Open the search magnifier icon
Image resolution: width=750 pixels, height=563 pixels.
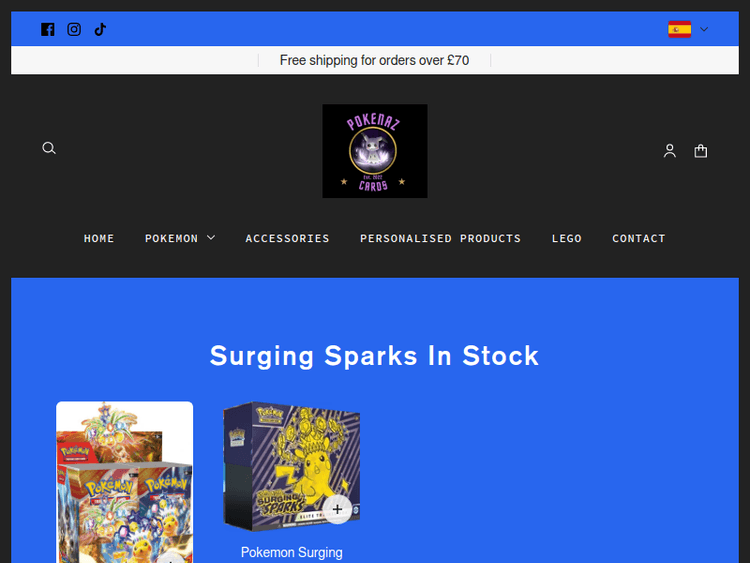pyautogui.click(x=49, y=148)
